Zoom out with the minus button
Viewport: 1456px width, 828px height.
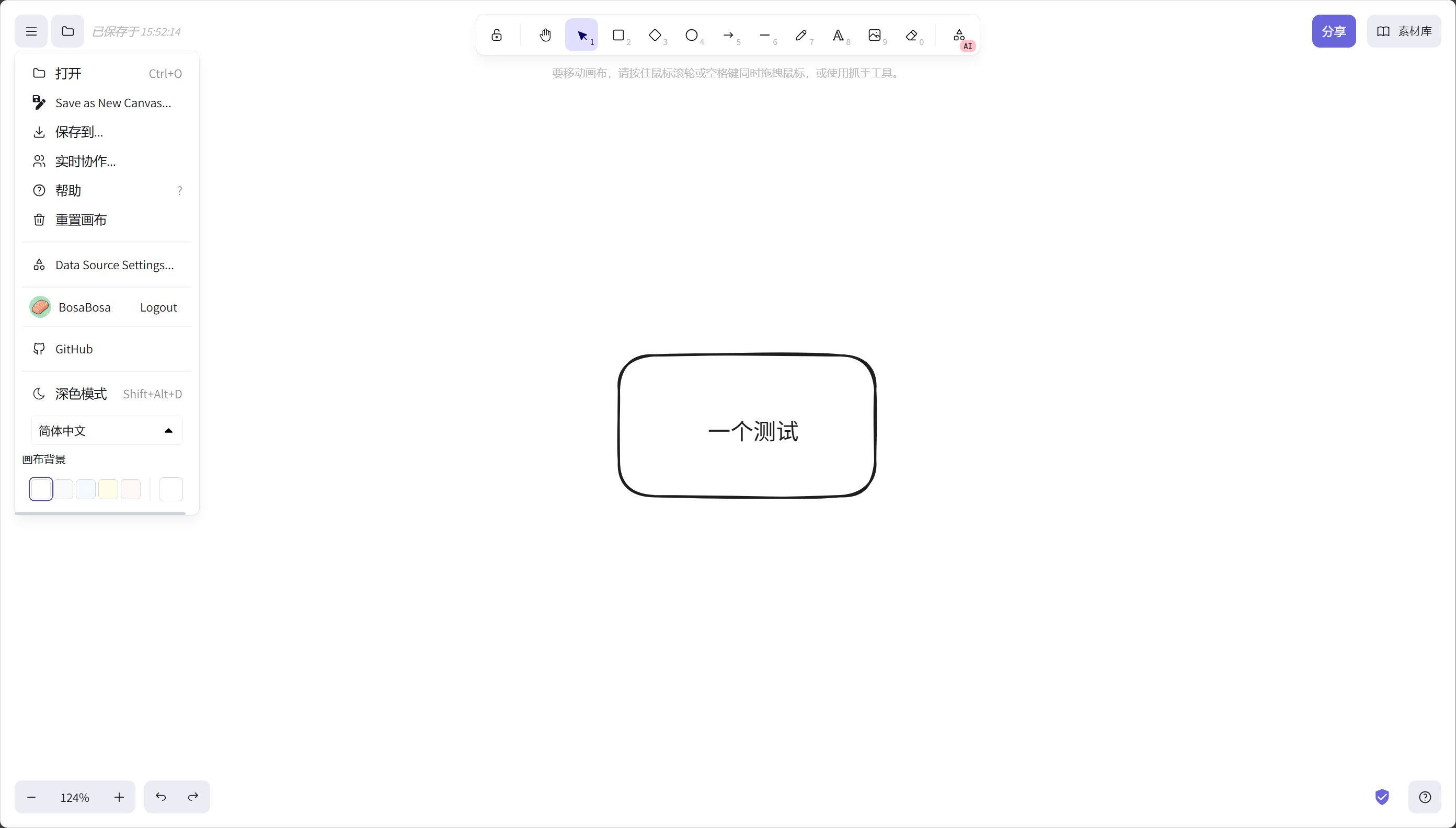click(31, 797)
